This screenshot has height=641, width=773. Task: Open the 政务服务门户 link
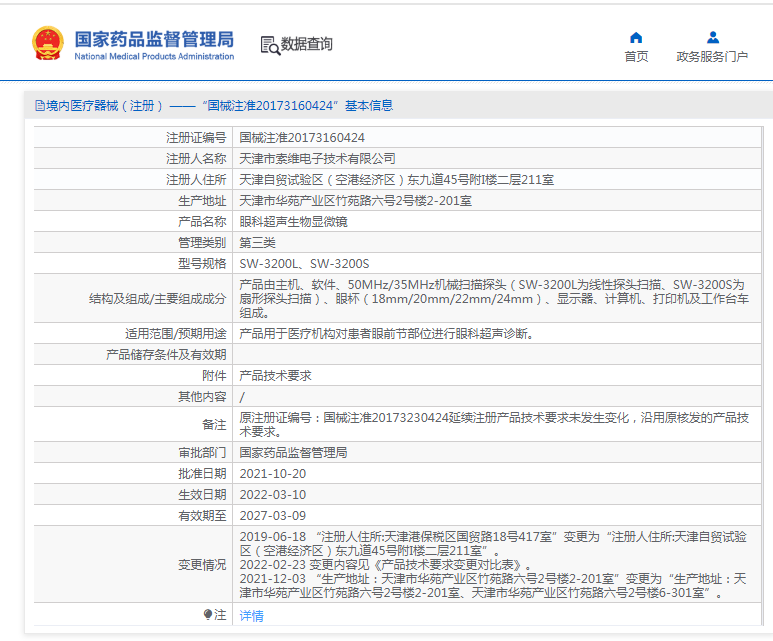[x=712, y=57]
